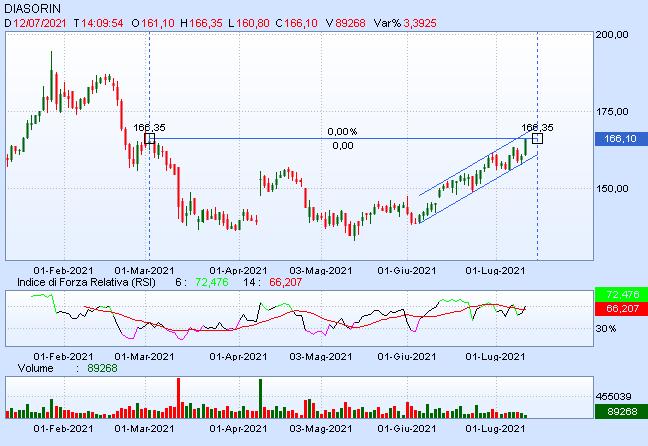
Task: Click the open price 161,10
Action: 158,23
